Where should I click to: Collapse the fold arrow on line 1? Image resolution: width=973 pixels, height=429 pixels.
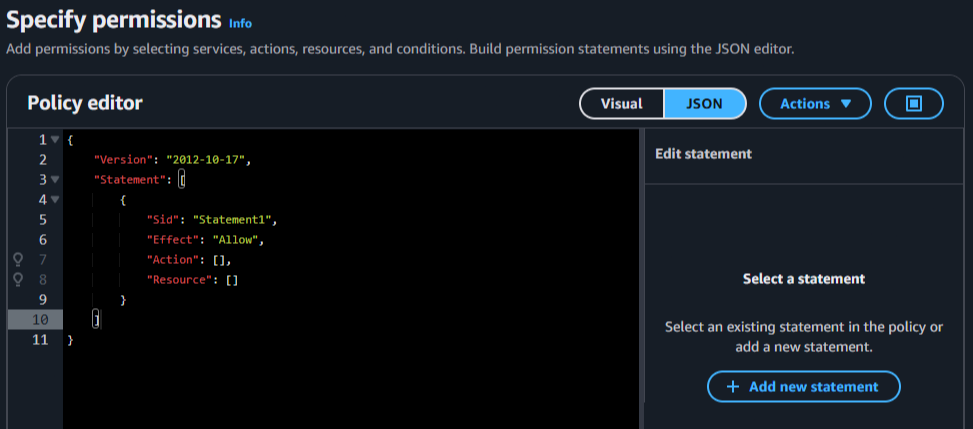55,140
